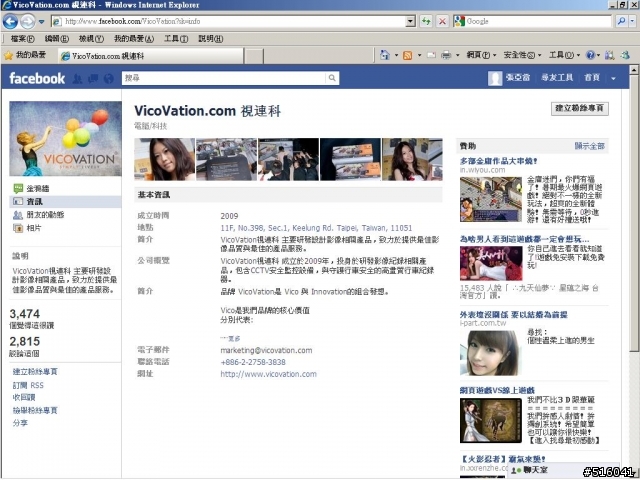This screenshot has height=480, width=640.
Task: Expand the address bar history dropdown
Action: point(411,21)
